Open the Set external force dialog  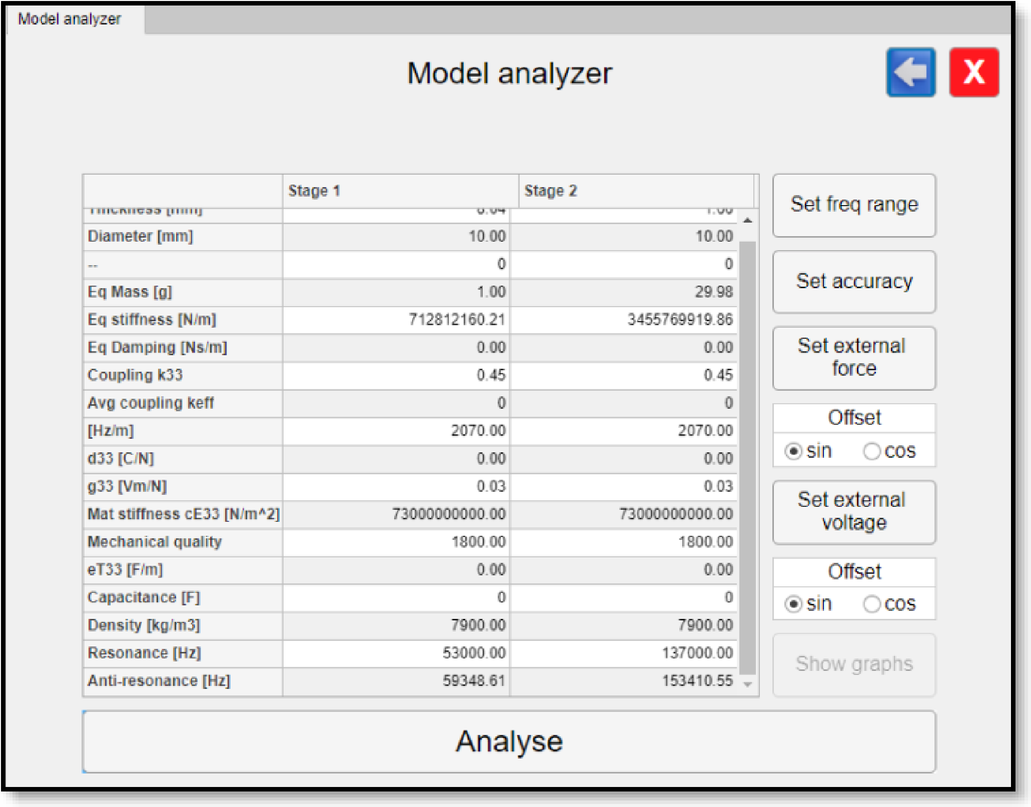[853, 358]
